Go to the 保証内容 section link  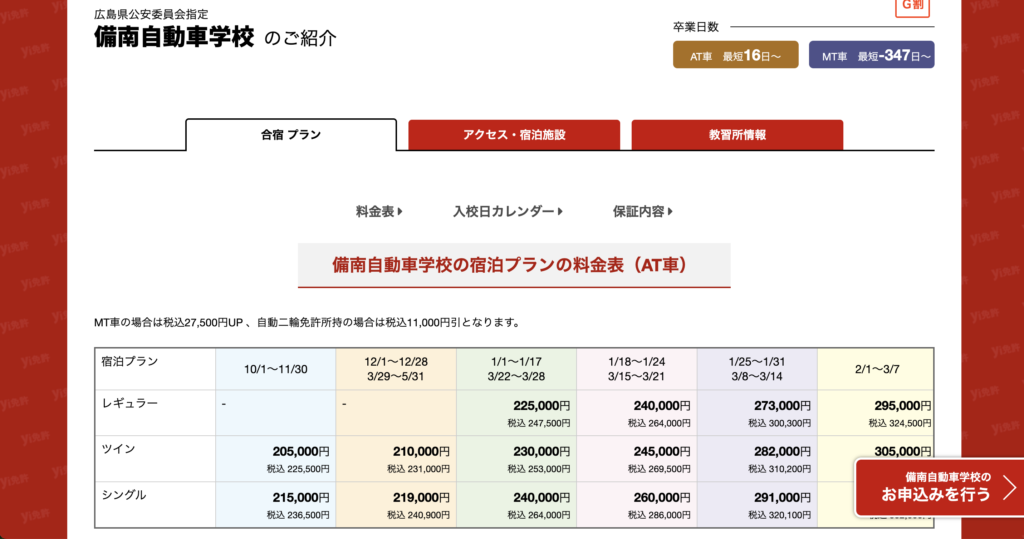(x=643, y=212)
